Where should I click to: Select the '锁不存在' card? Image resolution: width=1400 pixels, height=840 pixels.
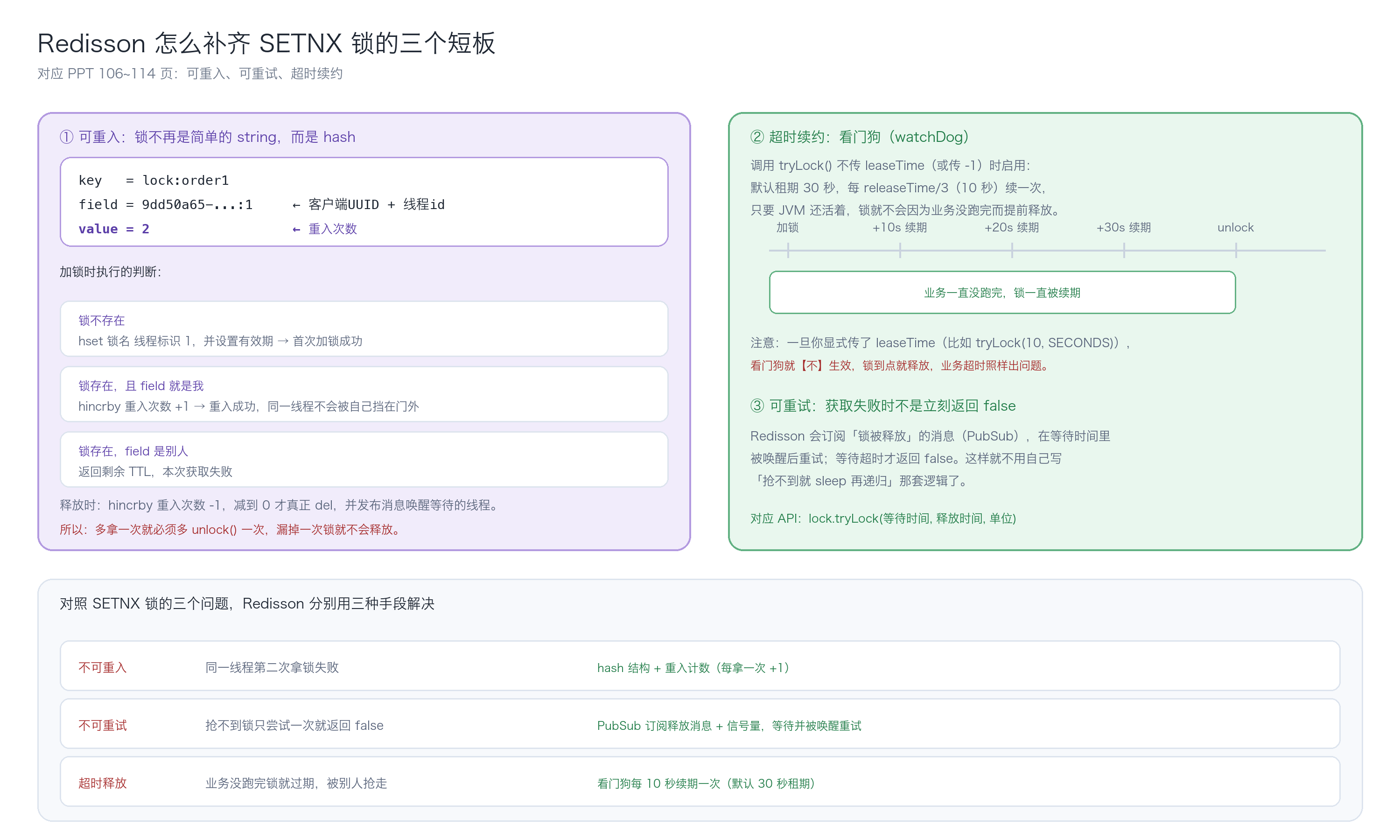click(x=364, y=329)
